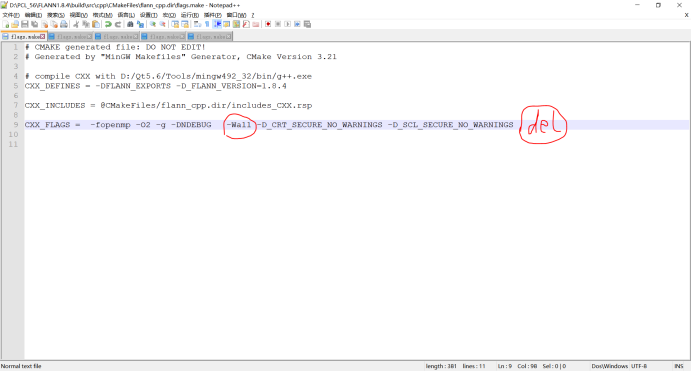This screenshot has height=371, width=692.
Task: Zoom out using the toolbar magnifier
Action: (162, 24)
